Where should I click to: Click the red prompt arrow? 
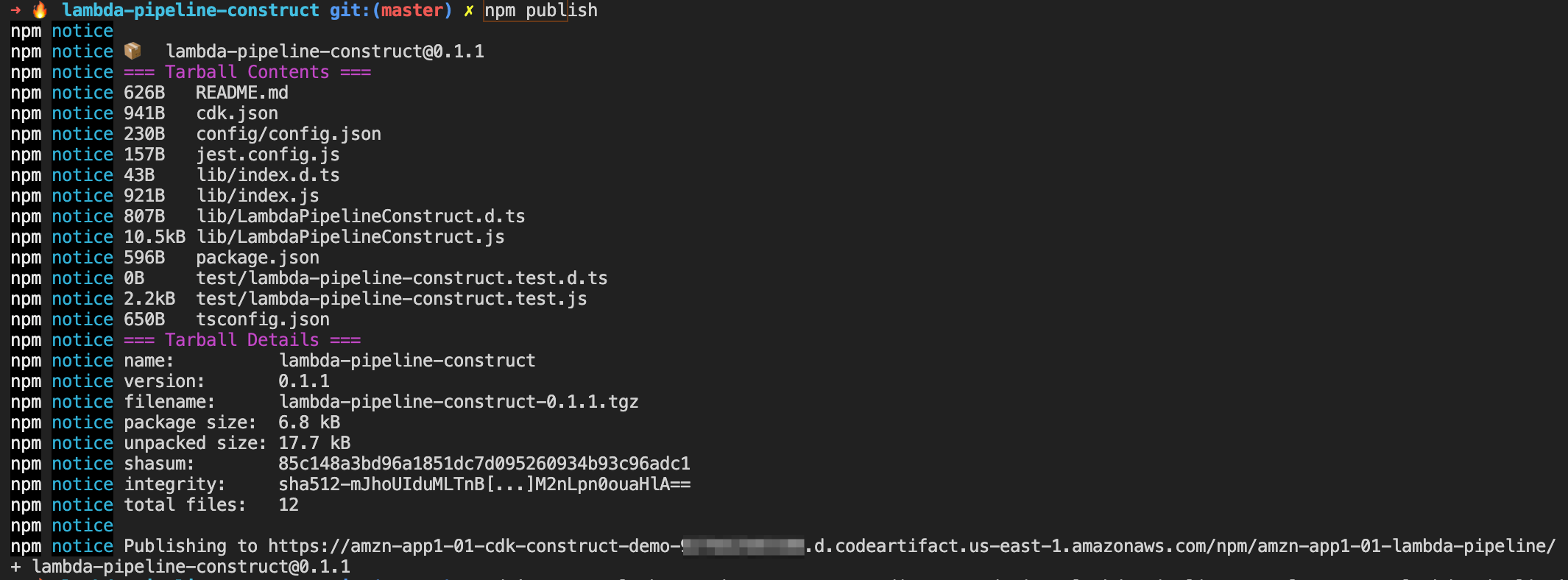15,10
